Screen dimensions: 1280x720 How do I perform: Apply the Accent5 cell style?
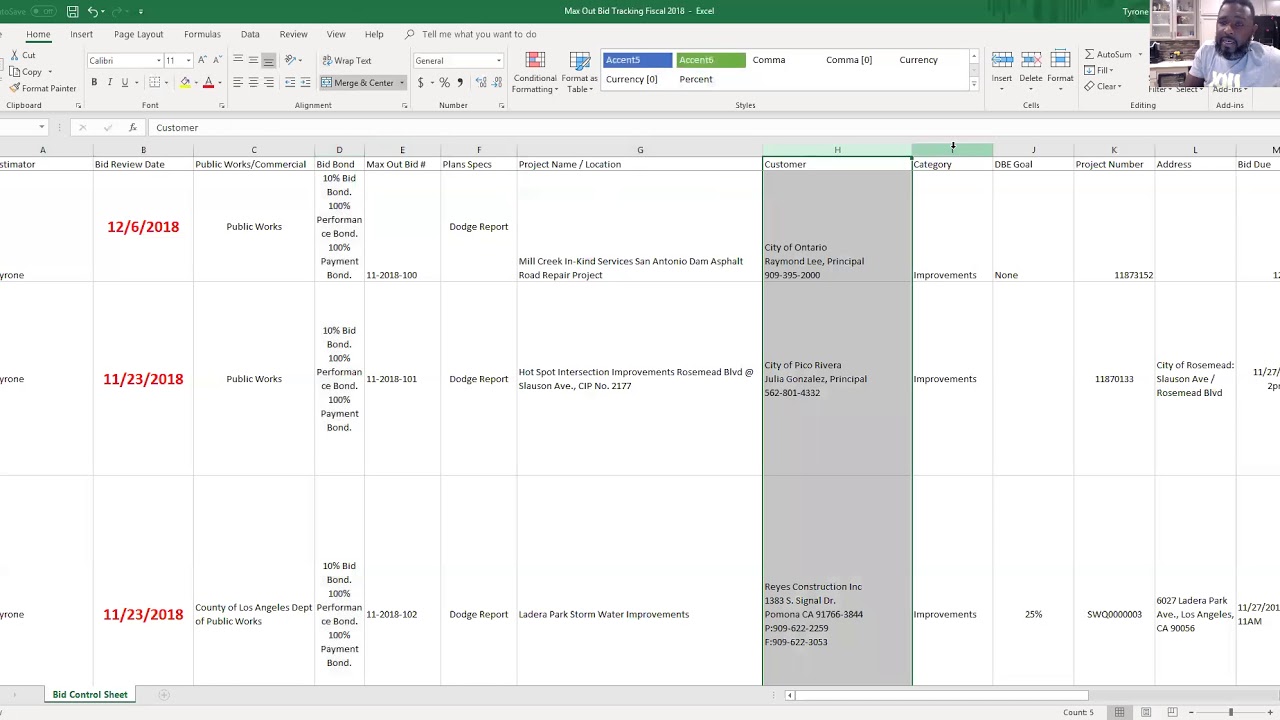638,60
